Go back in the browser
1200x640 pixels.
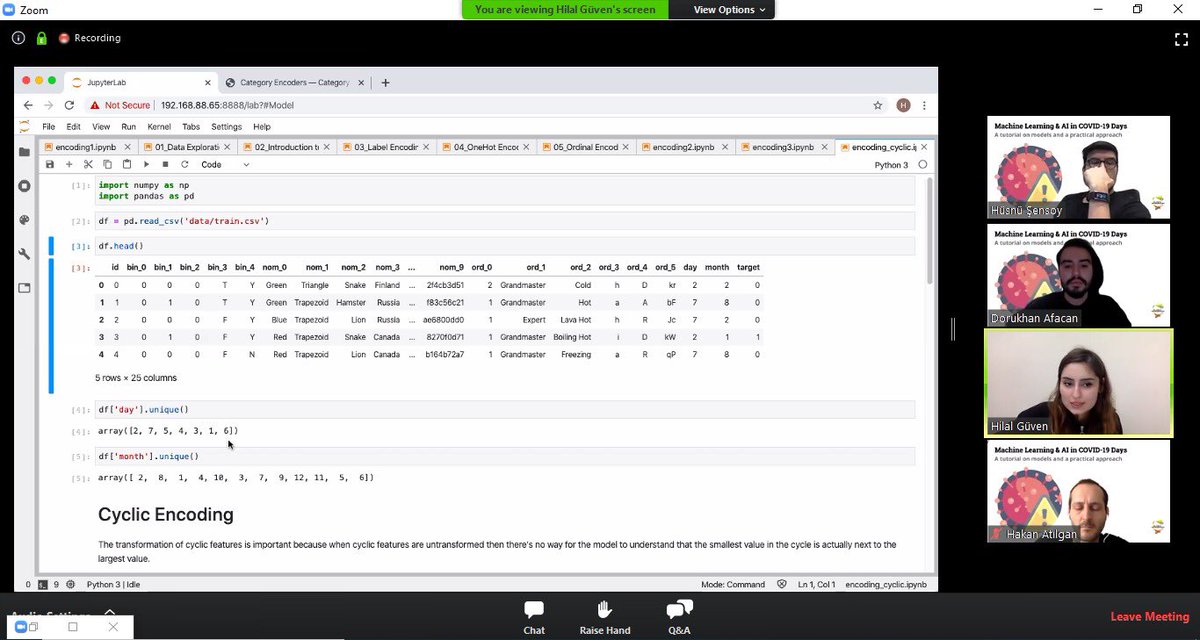pyautogui.click(x=27, y=105)
